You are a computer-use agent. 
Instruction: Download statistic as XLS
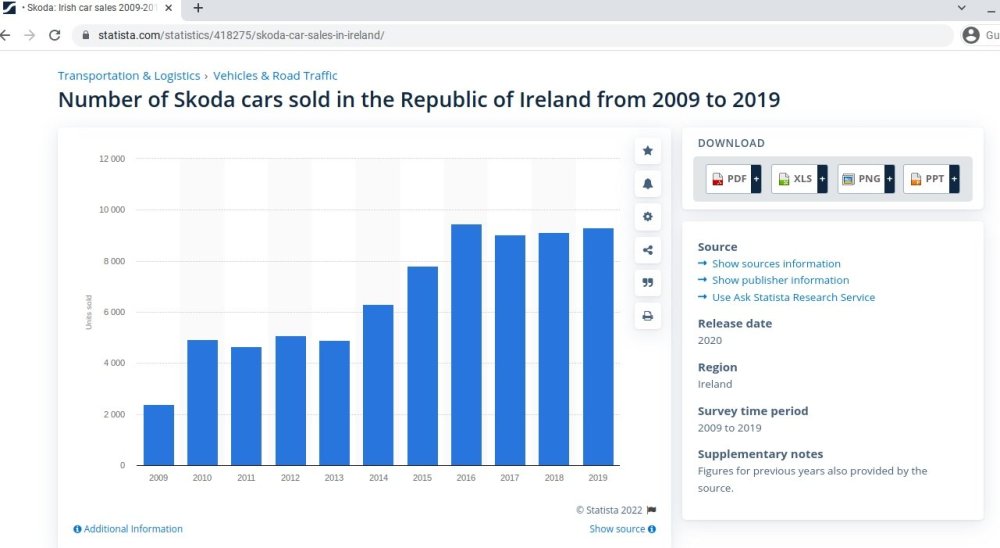795,179
